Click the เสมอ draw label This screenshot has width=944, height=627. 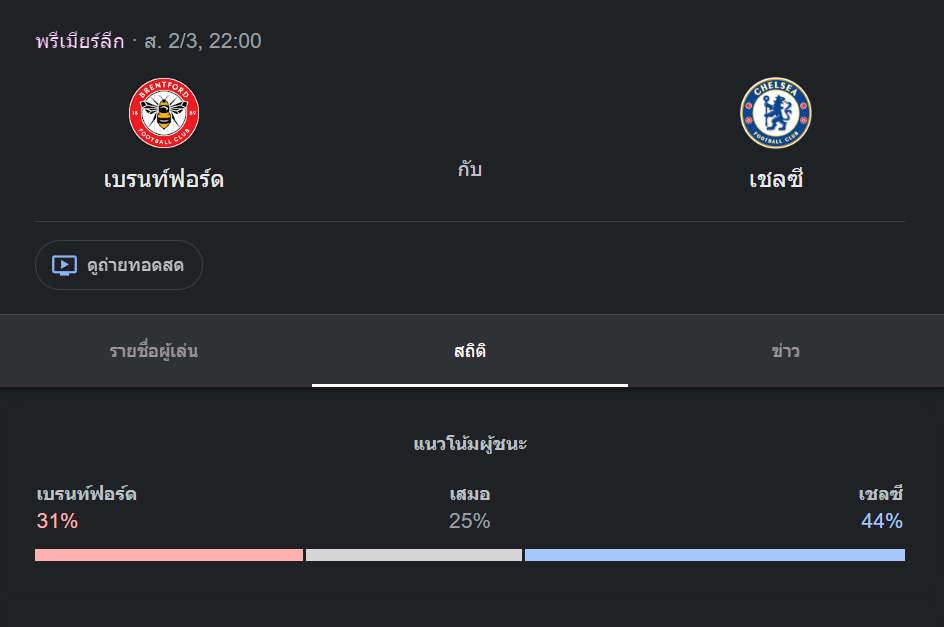coord(469,493)
